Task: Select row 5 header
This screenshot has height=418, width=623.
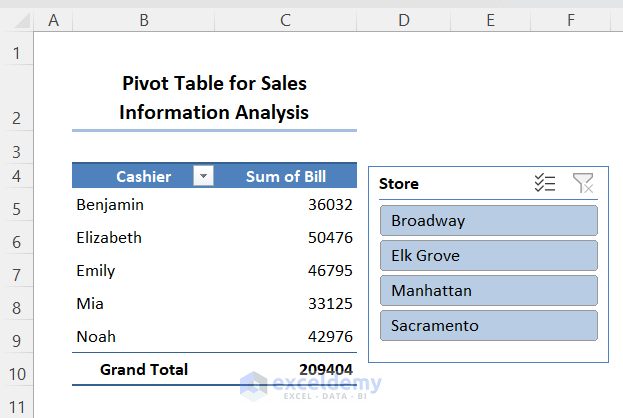Action: 17,209
